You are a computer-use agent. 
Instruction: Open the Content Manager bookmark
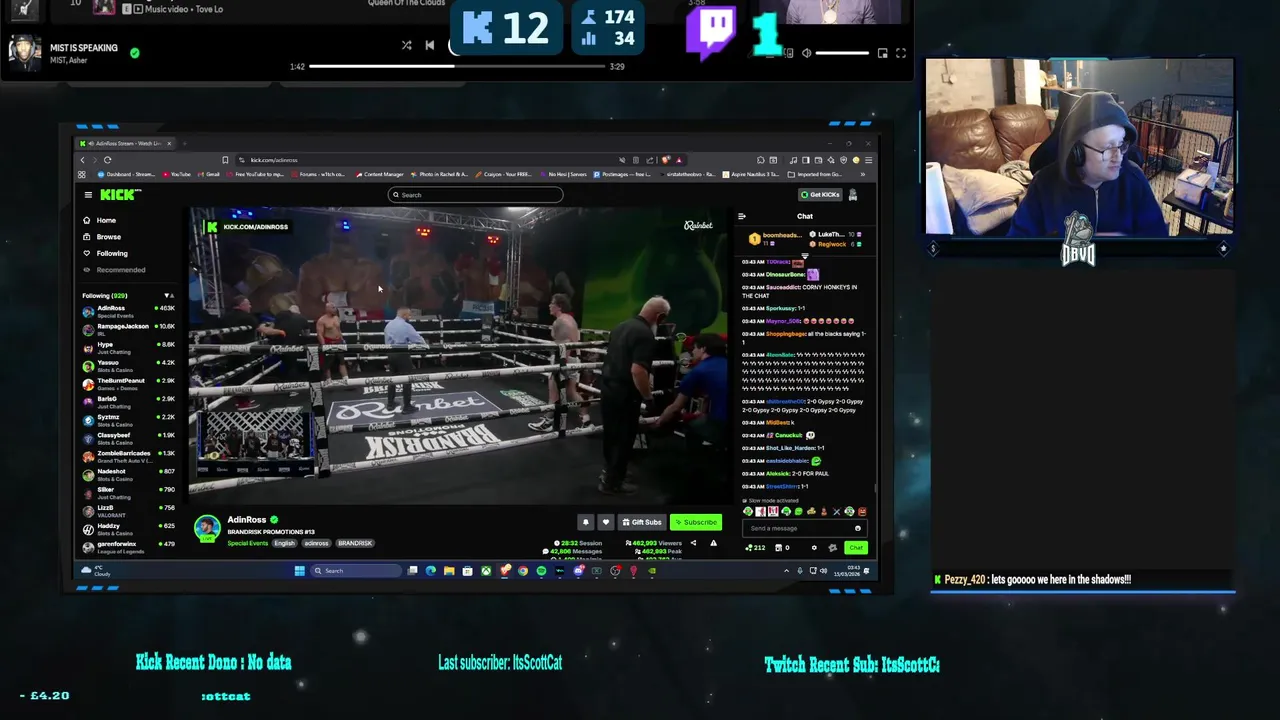tap(381, 174)
